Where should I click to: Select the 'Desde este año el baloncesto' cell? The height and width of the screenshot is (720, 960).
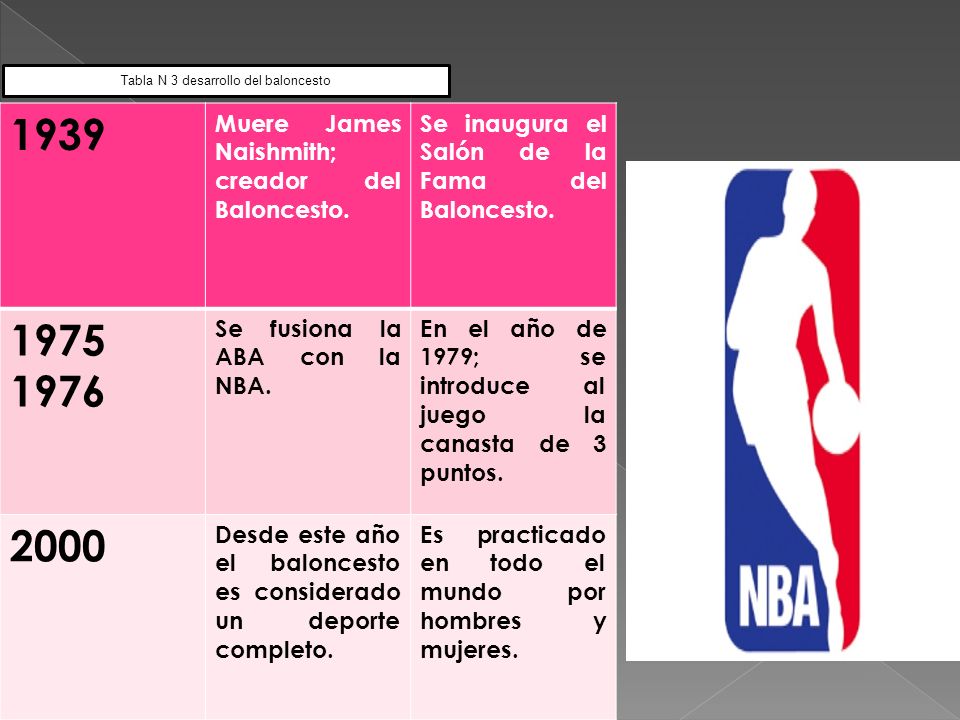(x=308, y=617)
